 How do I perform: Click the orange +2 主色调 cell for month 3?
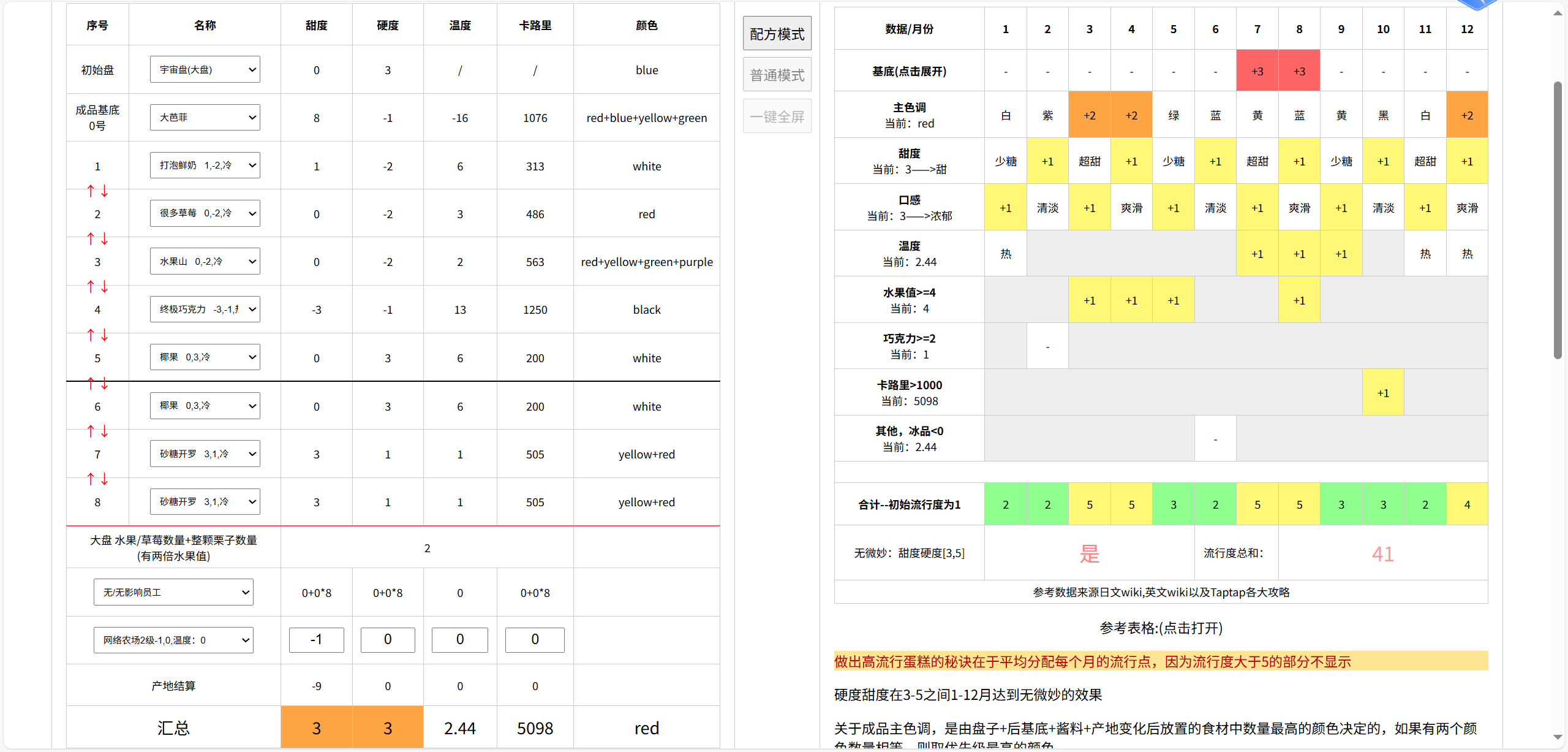coord(1089,115)
